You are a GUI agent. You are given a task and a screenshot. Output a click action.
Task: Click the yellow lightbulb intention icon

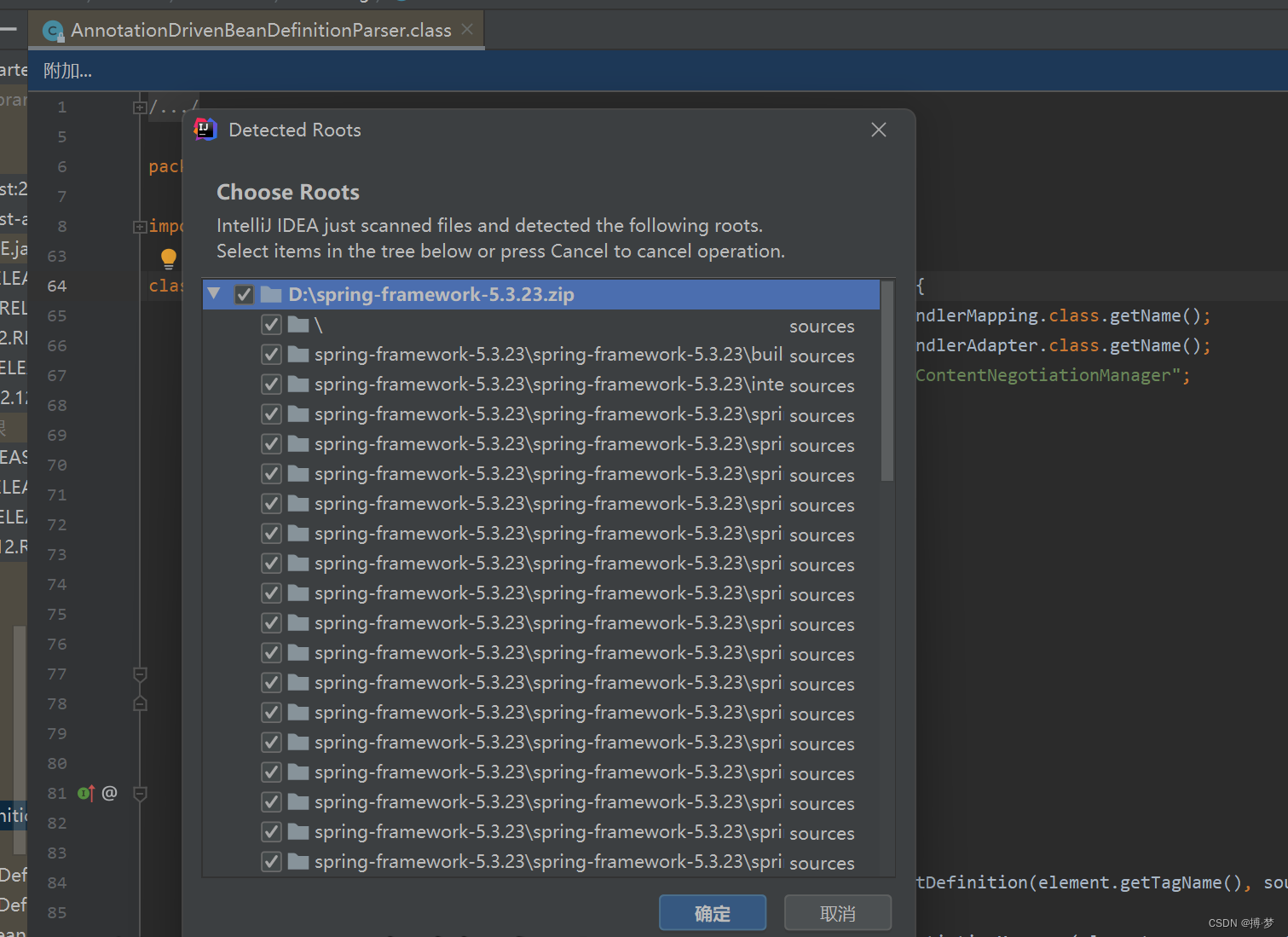[169, 258]
